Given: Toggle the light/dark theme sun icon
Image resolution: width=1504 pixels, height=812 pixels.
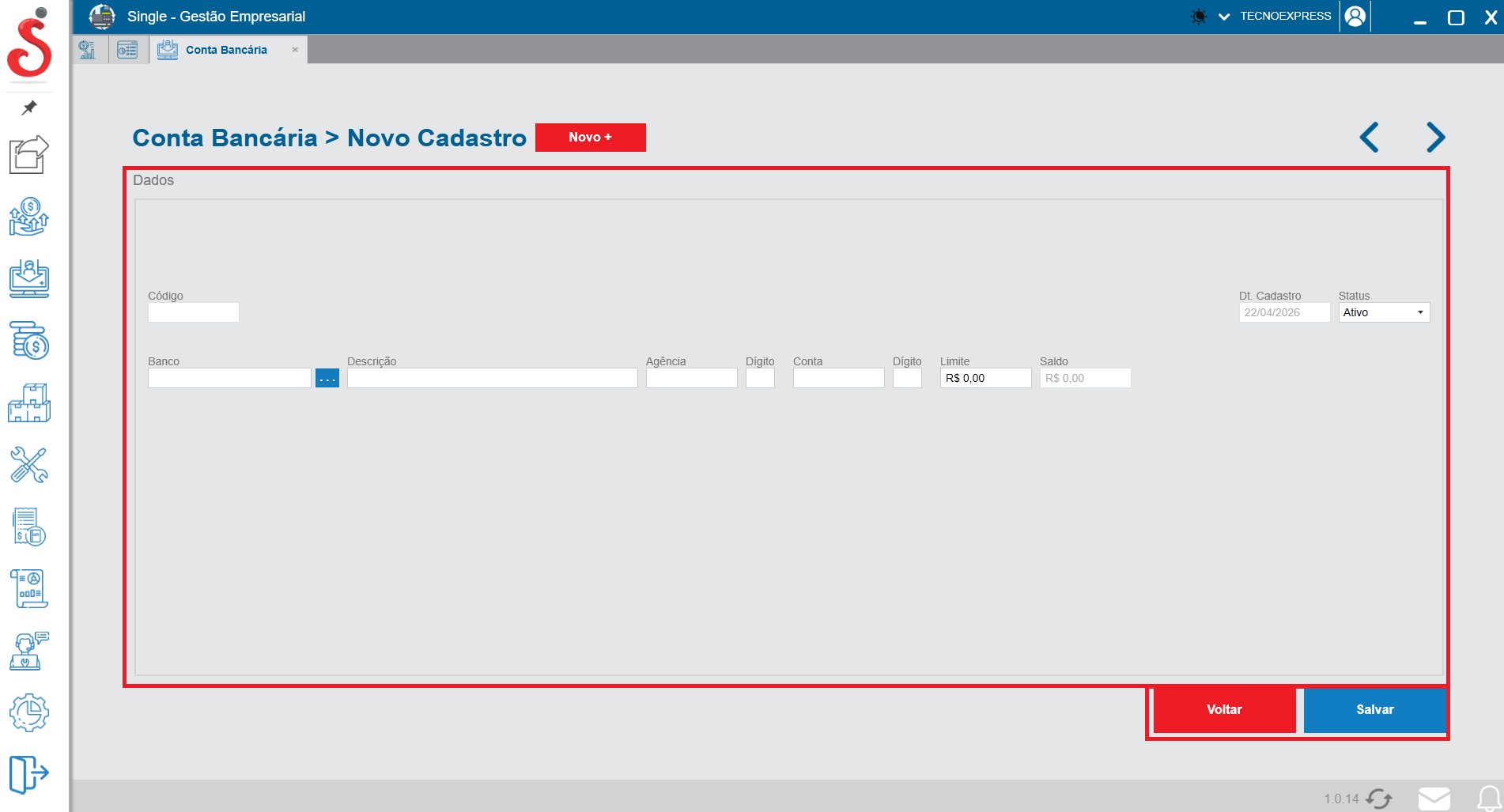Looking at the screenshot, I should click(x=1199, y=17).
